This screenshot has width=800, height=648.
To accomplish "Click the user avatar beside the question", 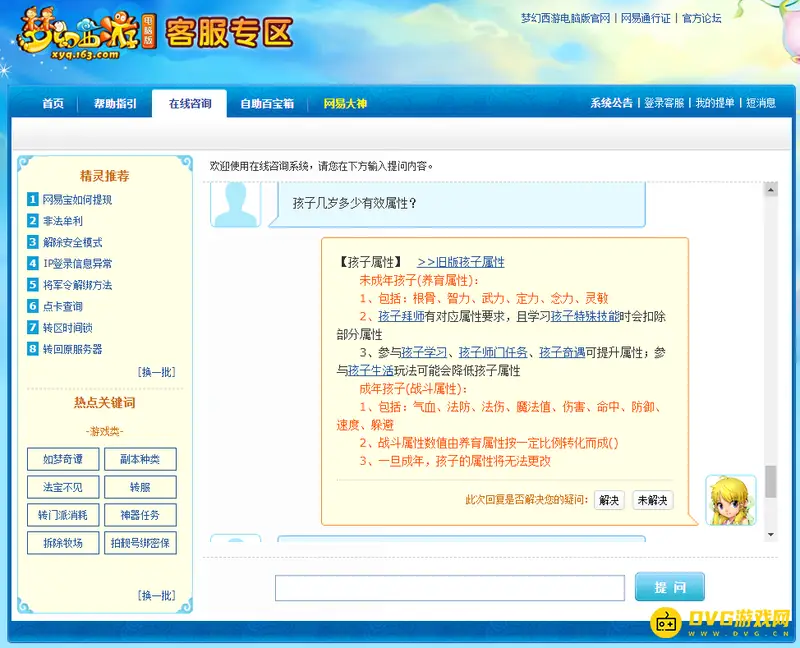I will tap(236, 204).
